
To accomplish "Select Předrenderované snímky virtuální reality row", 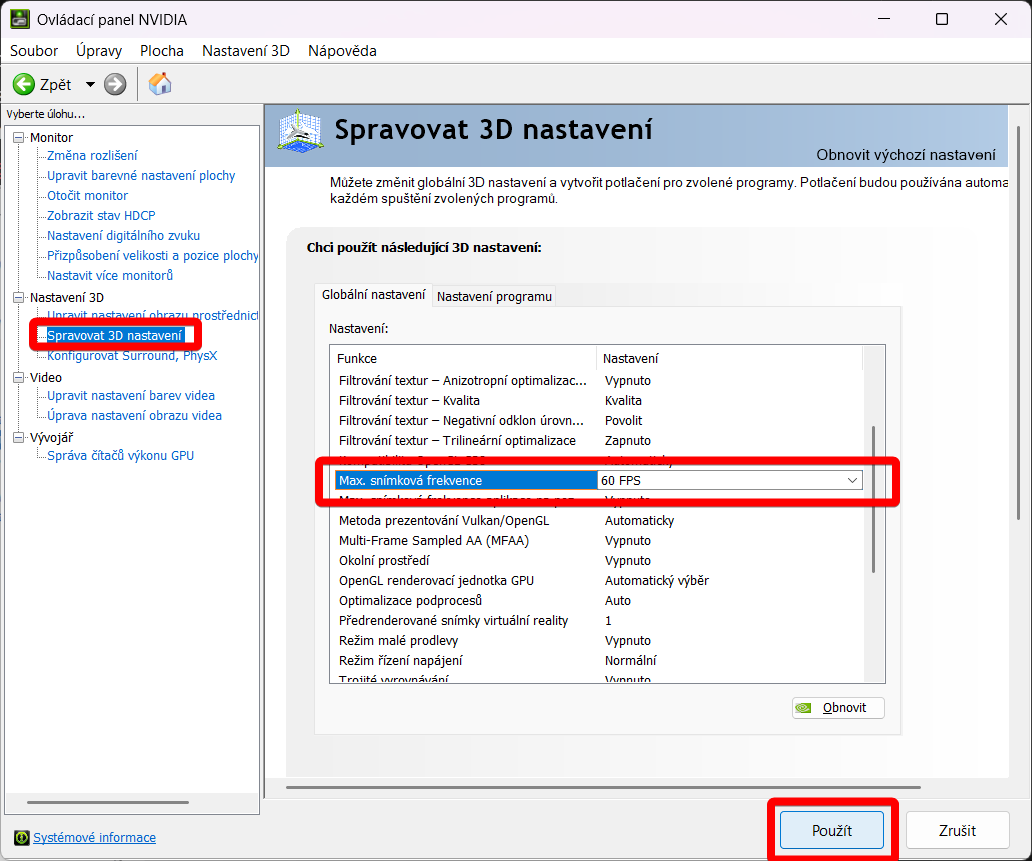I will point(598,621).
